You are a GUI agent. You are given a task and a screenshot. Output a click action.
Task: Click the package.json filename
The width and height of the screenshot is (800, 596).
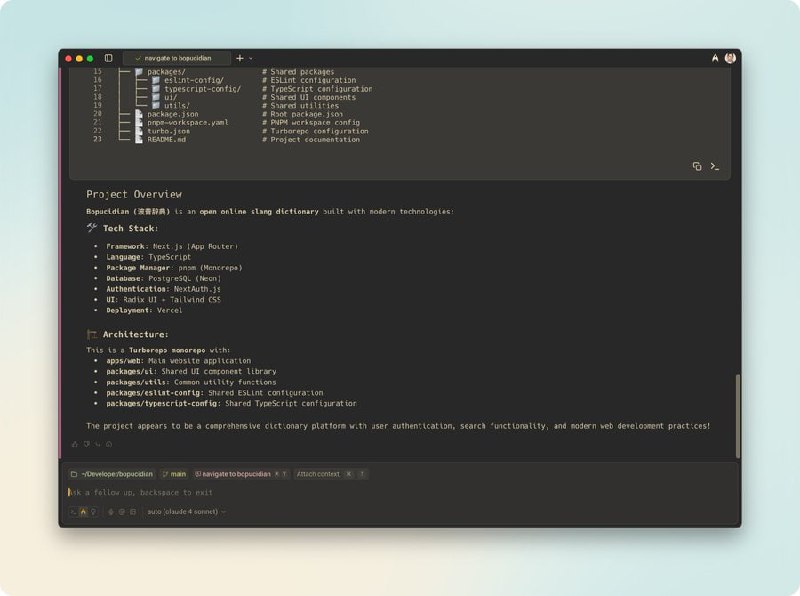(x=173, y=114)
